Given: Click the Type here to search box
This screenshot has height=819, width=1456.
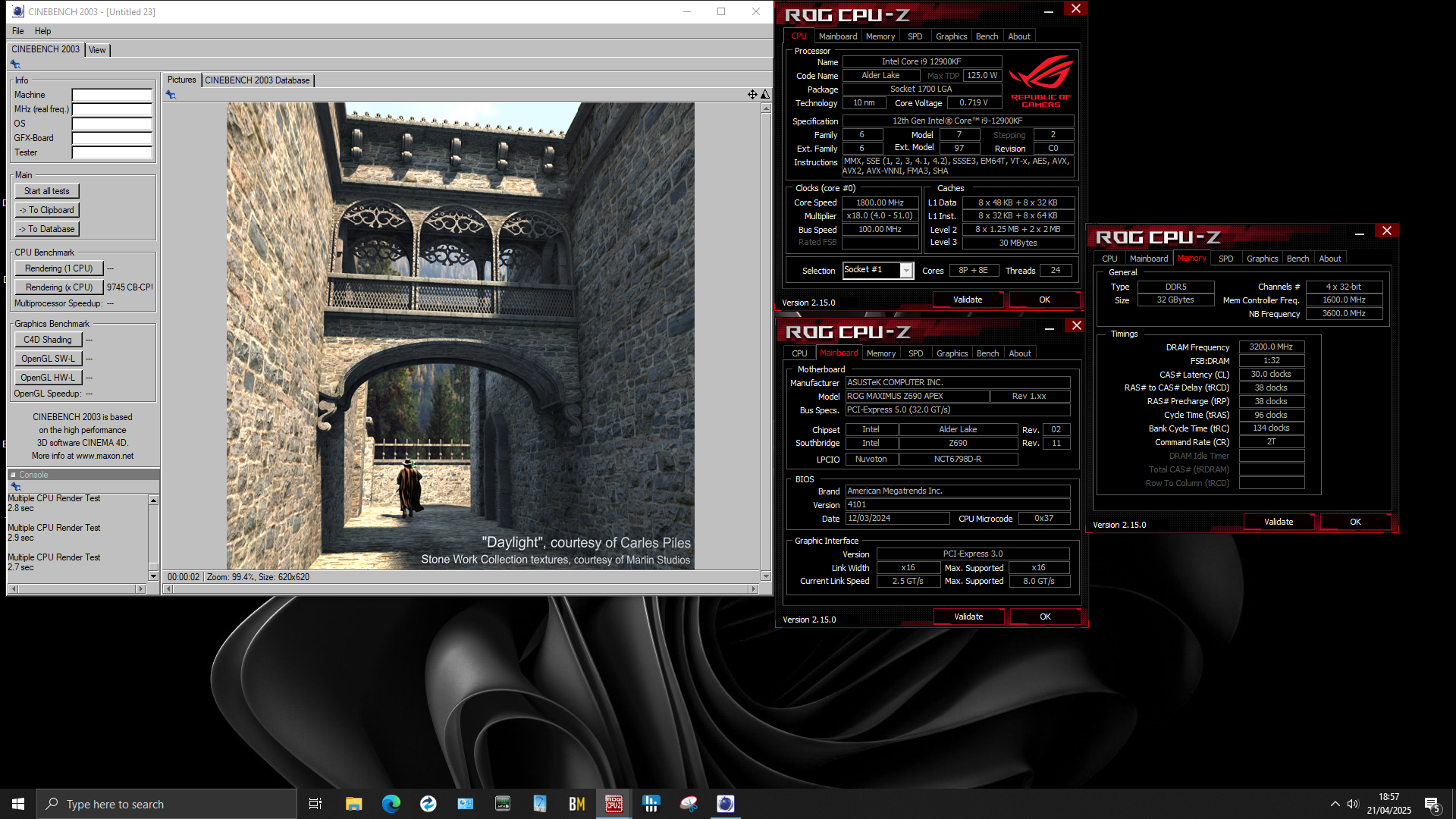Looking at the screenshot, I should coord(167,804).
